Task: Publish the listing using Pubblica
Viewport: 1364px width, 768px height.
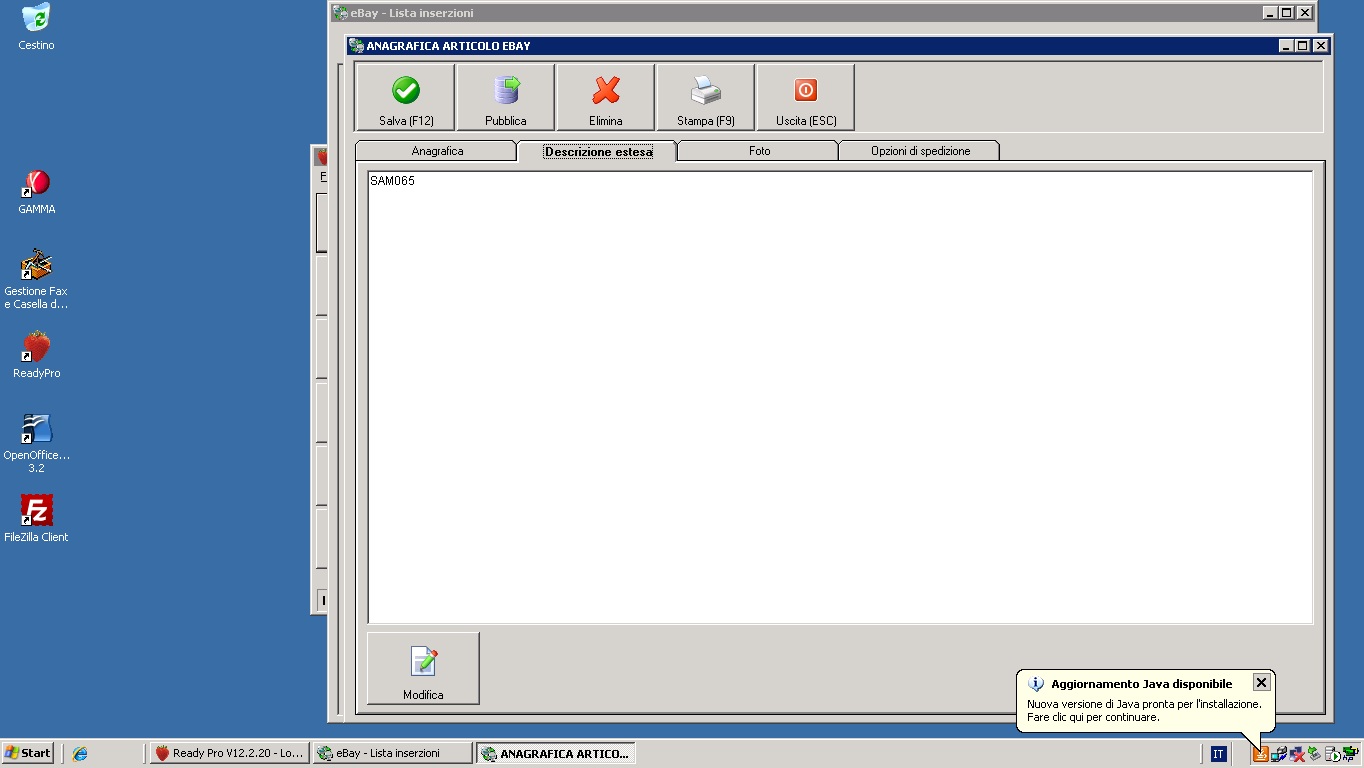Action: [506, 98]
